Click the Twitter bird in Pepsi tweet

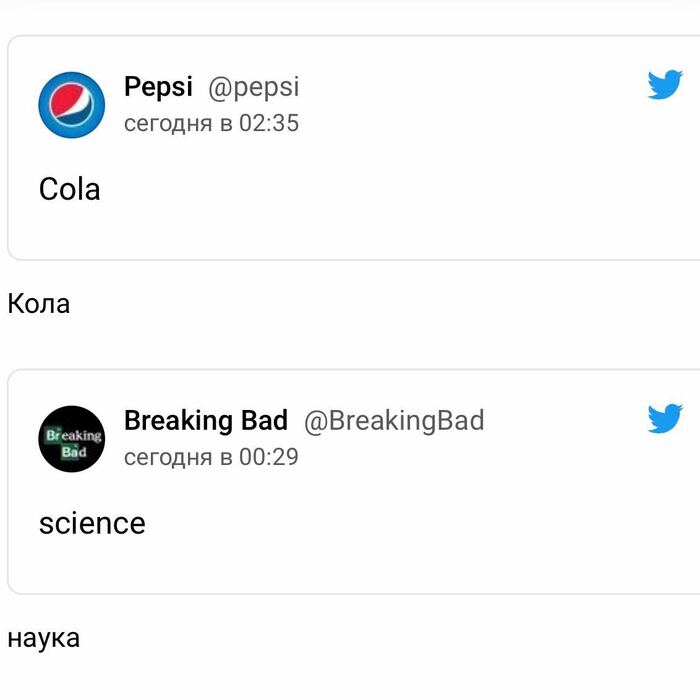coord(665,85)
